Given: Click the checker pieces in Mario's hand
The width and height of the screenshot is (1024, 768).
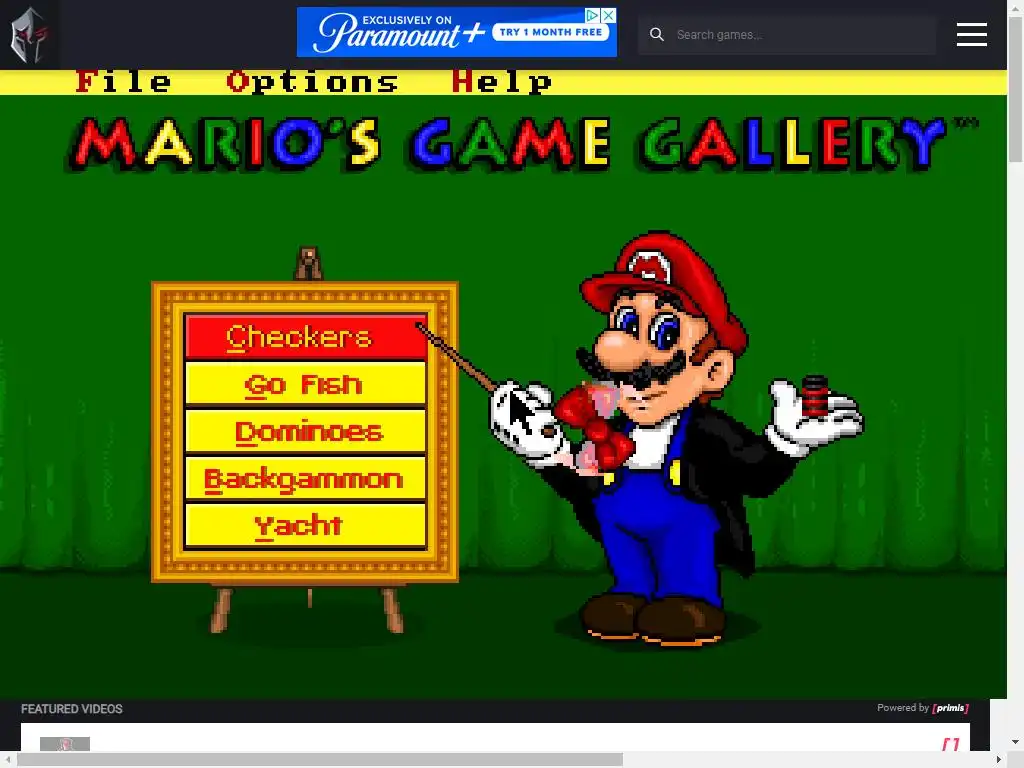Looking at the screenshot, I should (x=814, y=394).
